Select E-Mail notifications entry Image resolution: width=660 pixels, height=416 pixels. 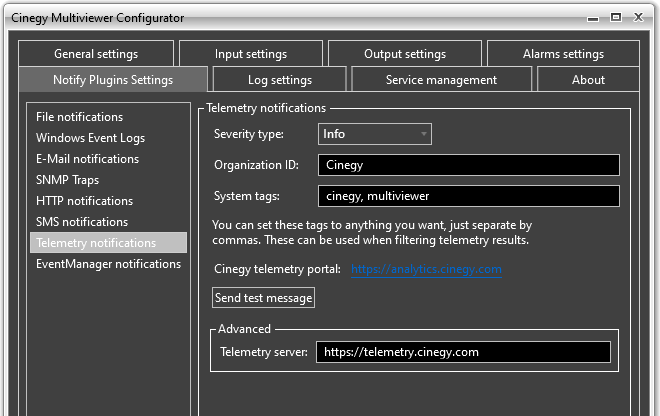click(108, 159)
